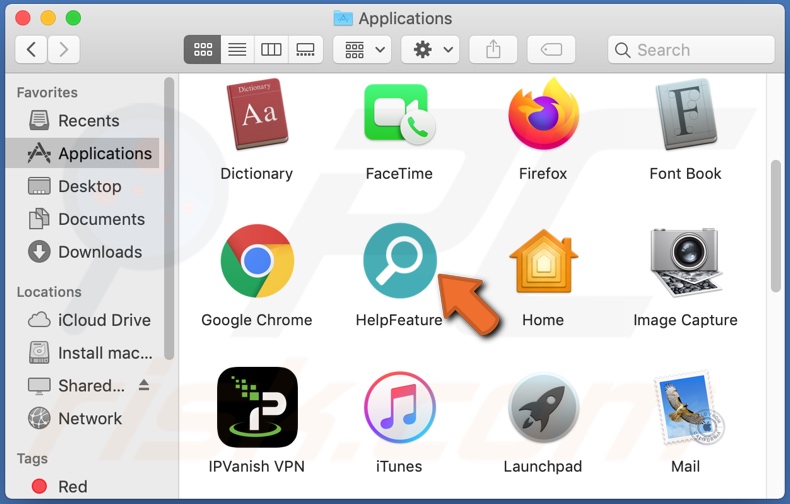Select the Home app icon
The width and height of the screenshot is (790, 504).
(543, 261)
